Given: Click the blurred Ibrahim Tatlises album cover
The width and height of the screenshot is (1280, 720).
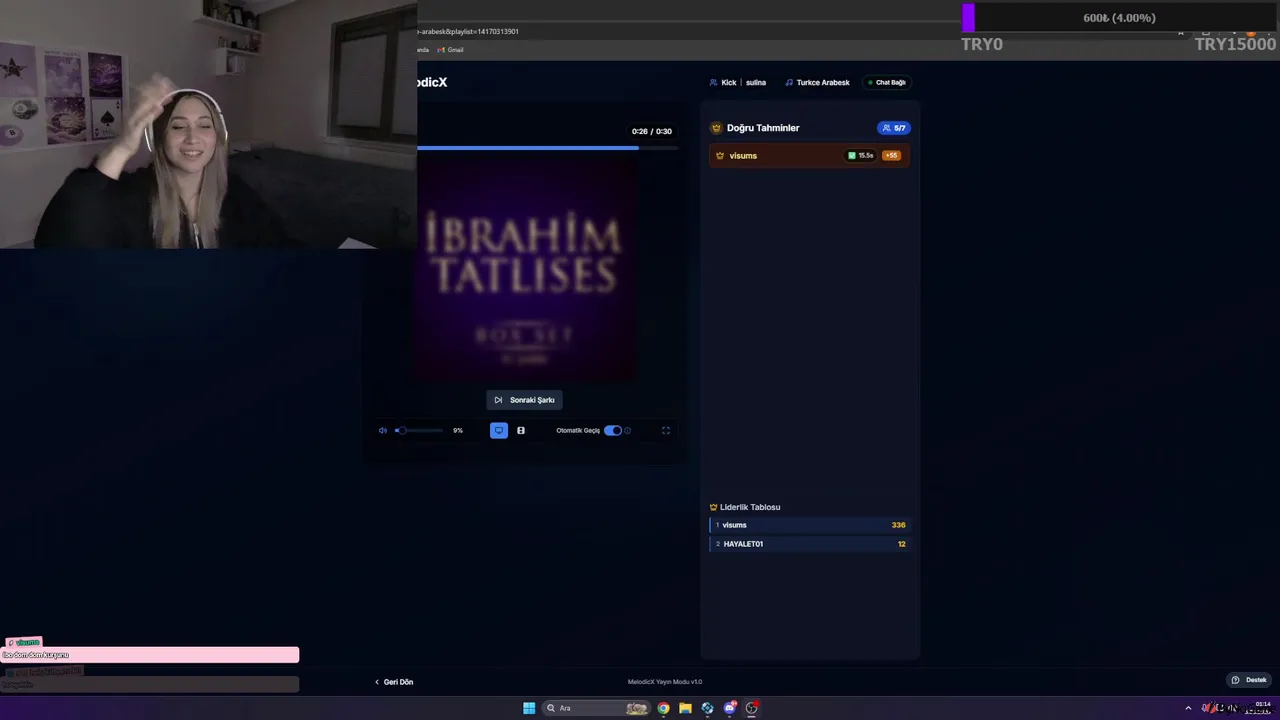Looking at the screenshot, I should (x=525, y=270).
